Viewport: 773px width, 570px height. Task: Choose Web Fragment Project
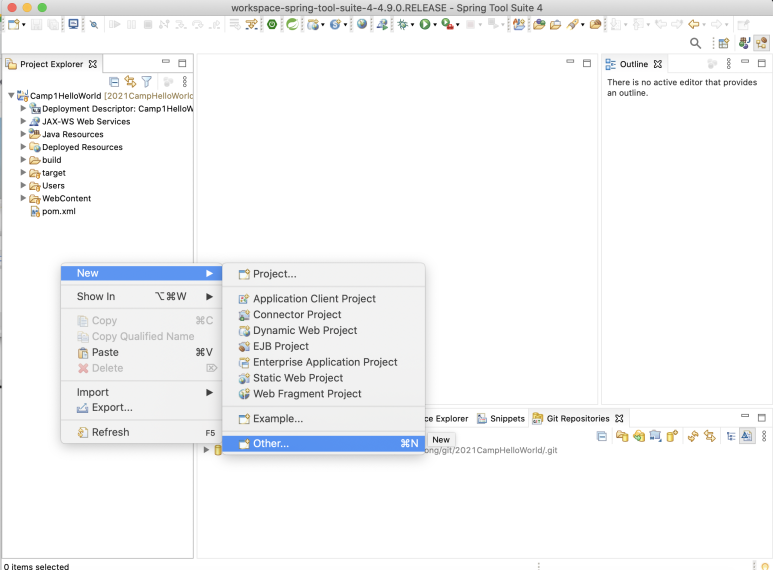coord(323,393)
